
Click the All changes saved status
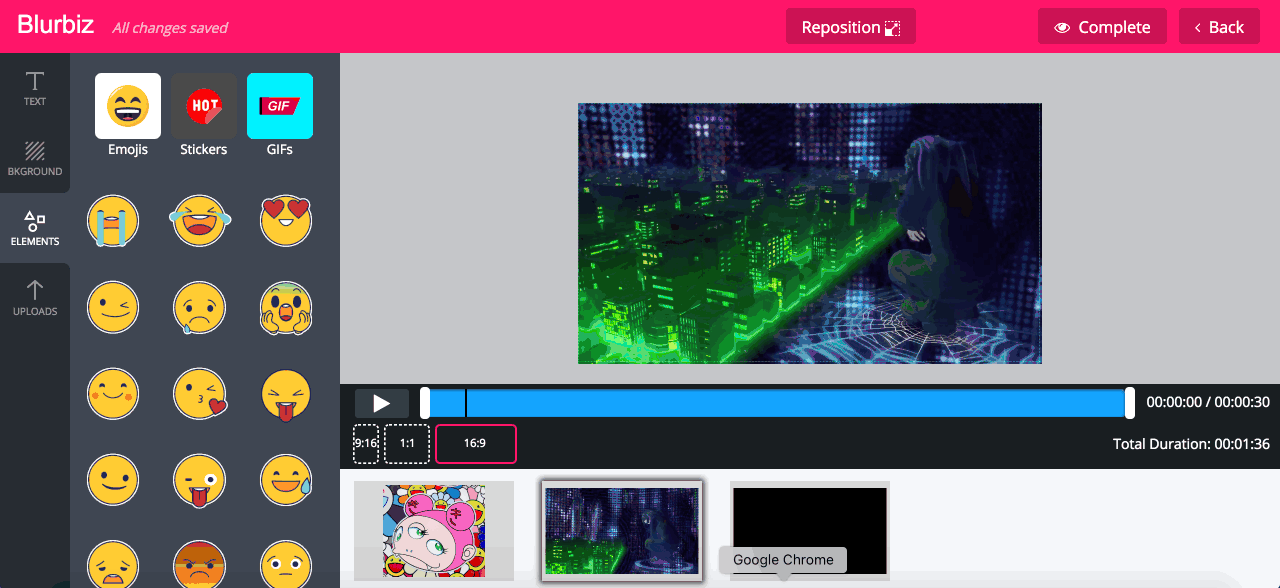(170, 28)
